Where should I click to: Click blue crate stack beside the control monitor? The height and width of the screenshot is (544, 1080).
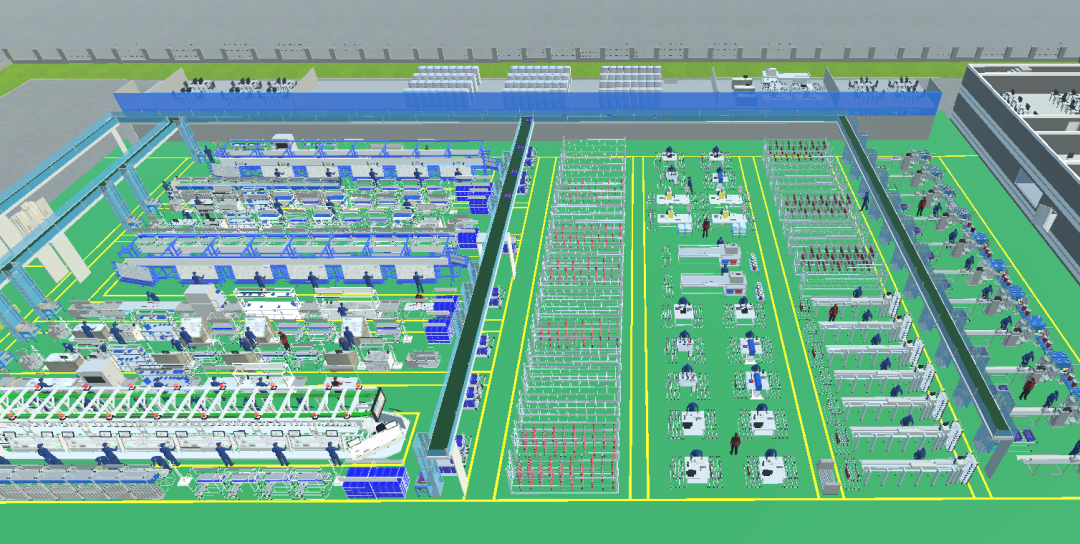pyautogui.click(x=376, y=480)
